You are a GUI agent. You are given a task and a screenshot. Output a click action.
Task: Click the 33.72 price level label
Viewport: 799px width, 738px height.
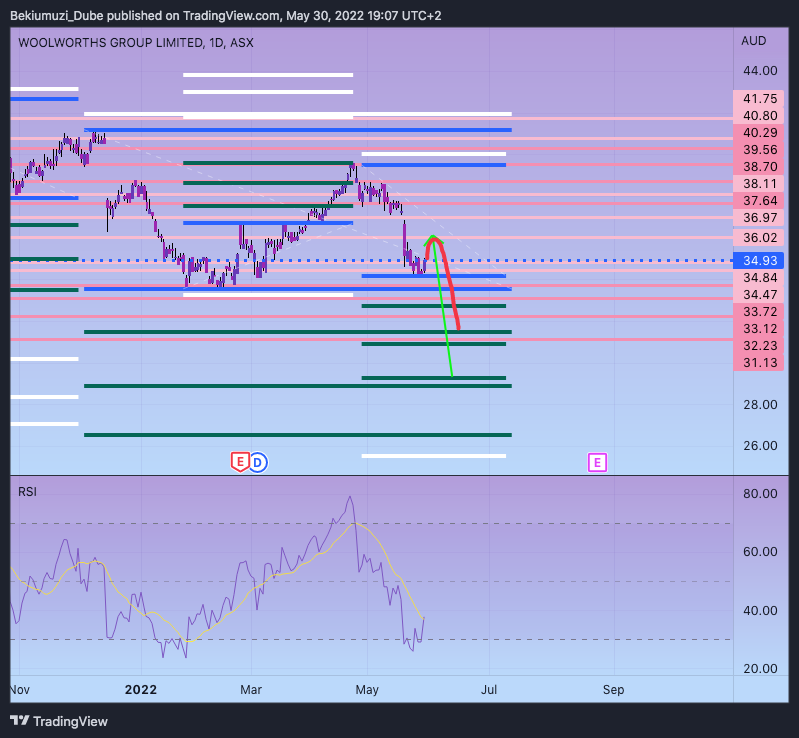(758, 311)
